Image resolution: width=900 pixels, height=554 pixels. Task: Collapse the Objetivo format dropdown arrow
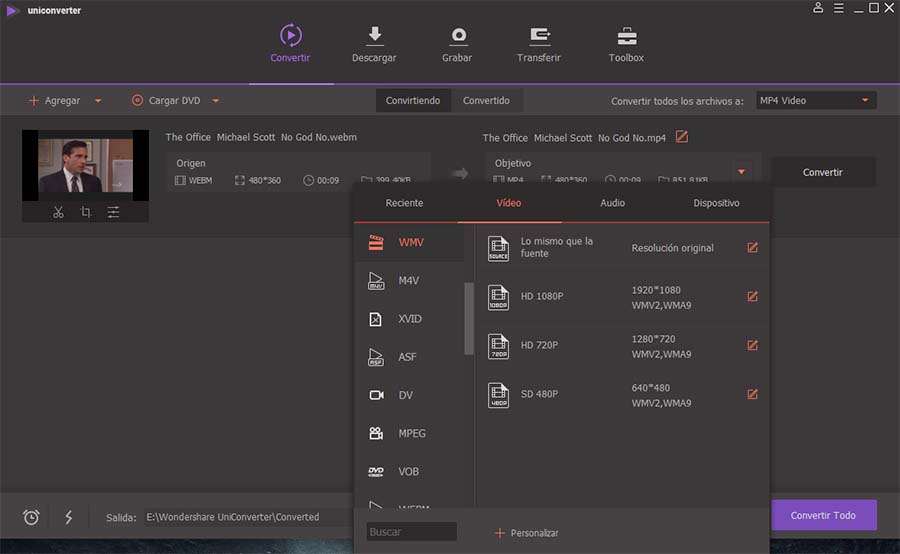(x=741, y=171)
